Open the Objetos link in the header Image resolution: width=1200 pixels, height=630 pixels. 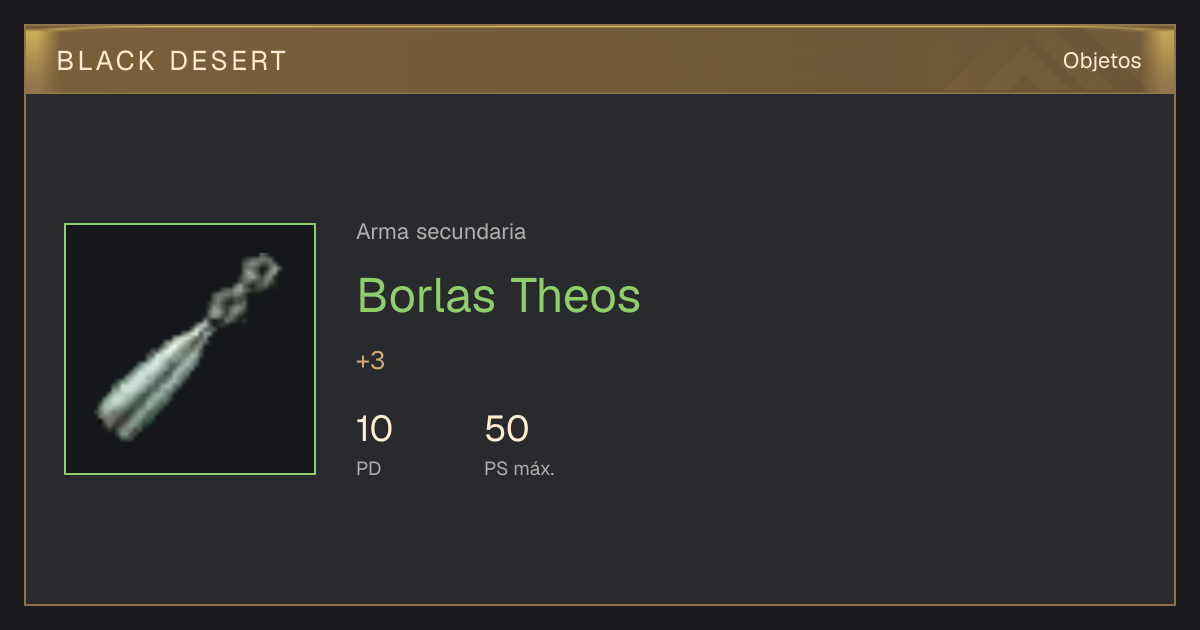[1102, 60]
